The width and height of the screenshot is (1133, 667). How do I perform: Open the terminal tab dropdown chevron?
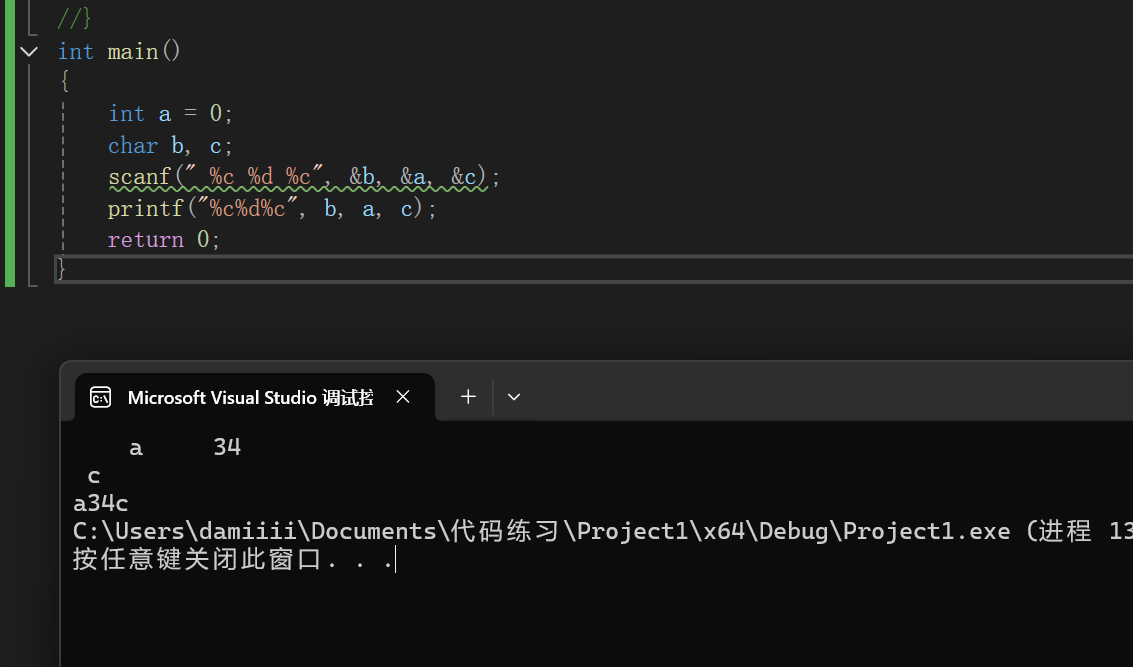click(514, 397)
